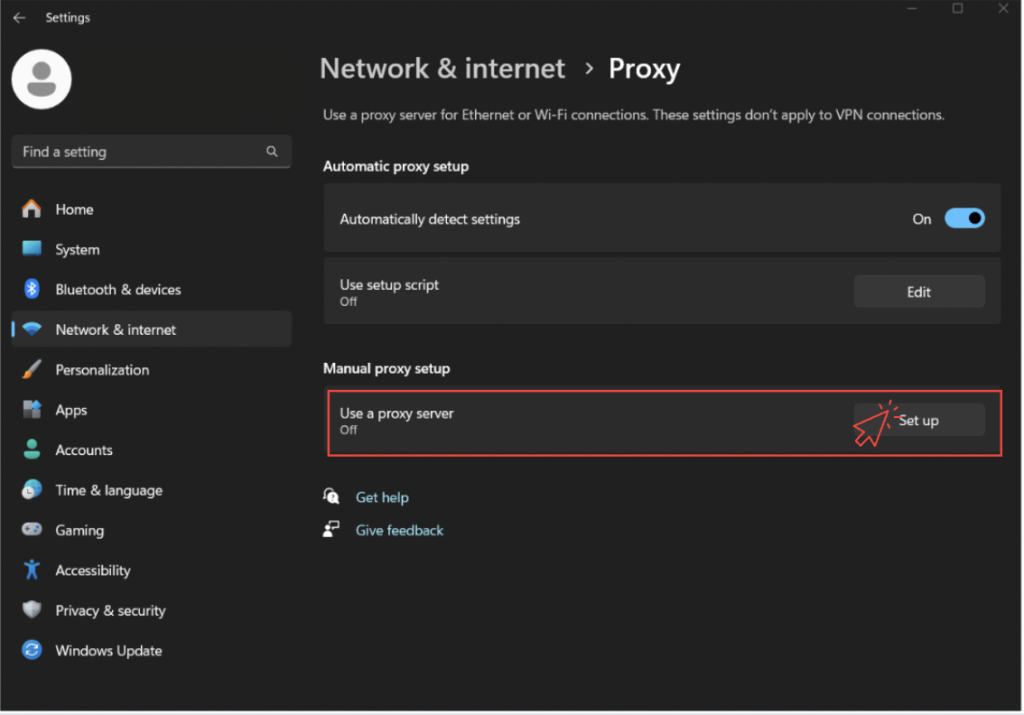Open the Get help link
This screenshot has width=1024, height=715.
(382, 497)
